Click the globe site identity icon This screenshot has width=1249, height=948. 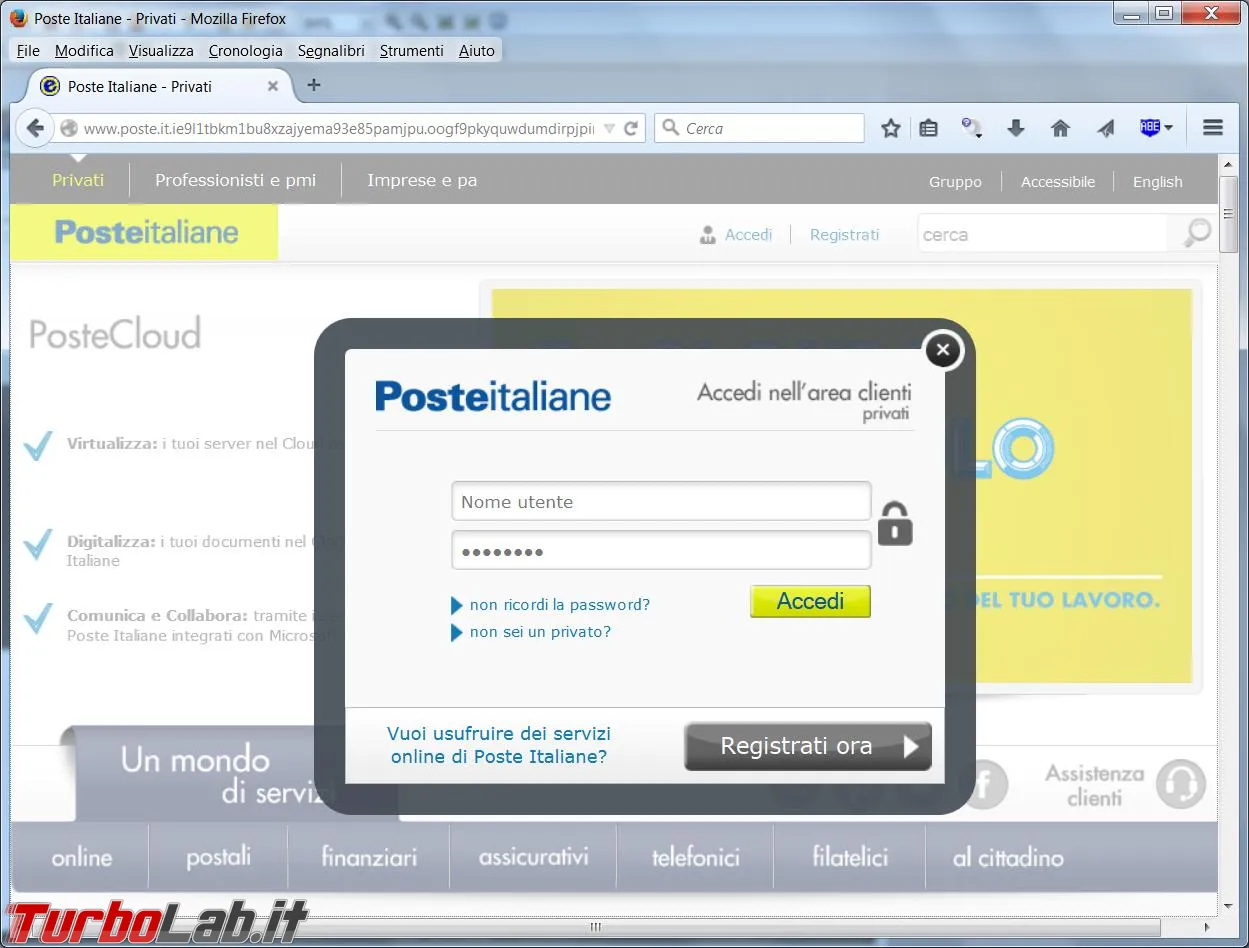coord(69,128)
